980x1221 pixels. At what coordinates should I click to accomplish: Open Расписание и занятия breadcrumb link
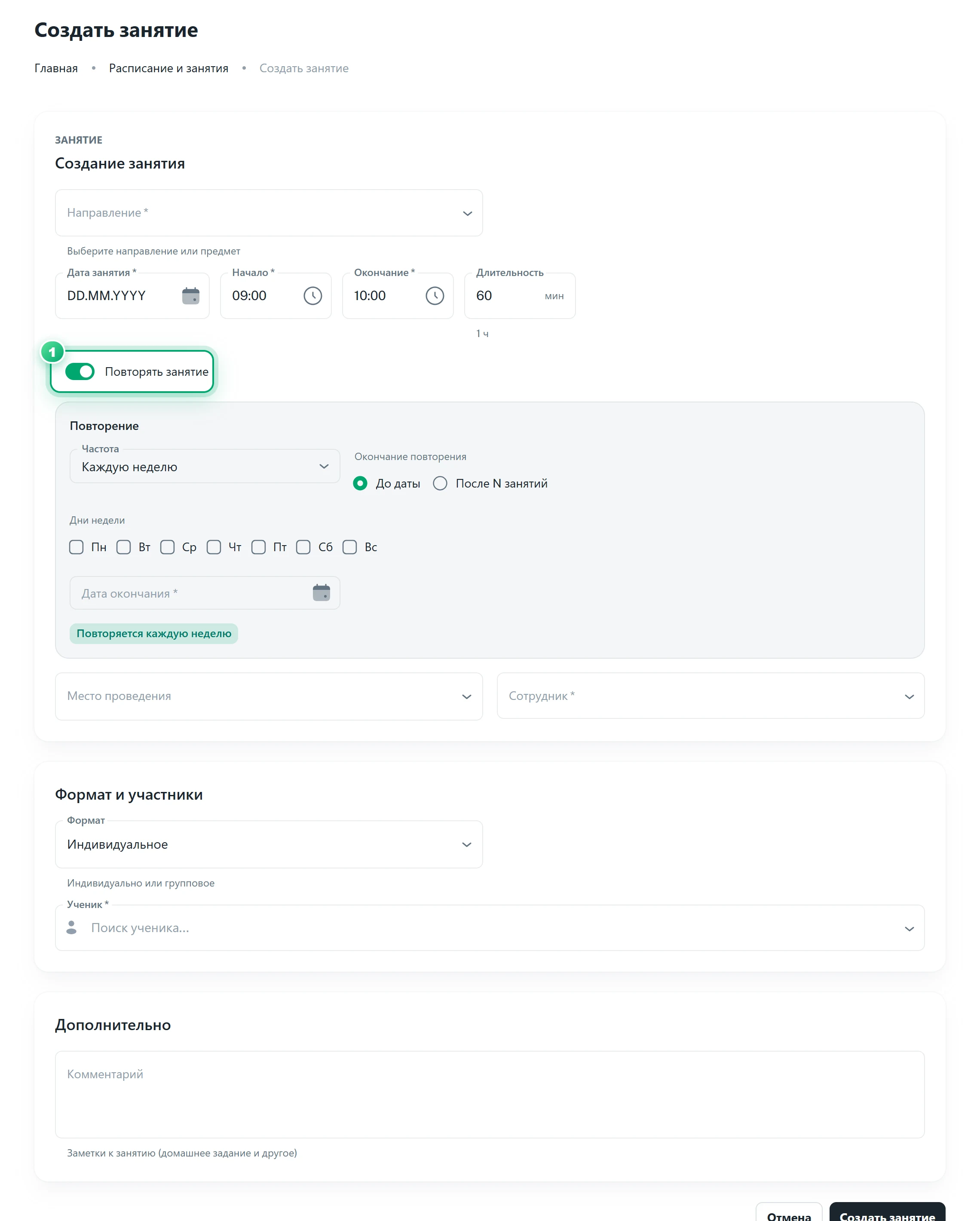coord(169,68)
